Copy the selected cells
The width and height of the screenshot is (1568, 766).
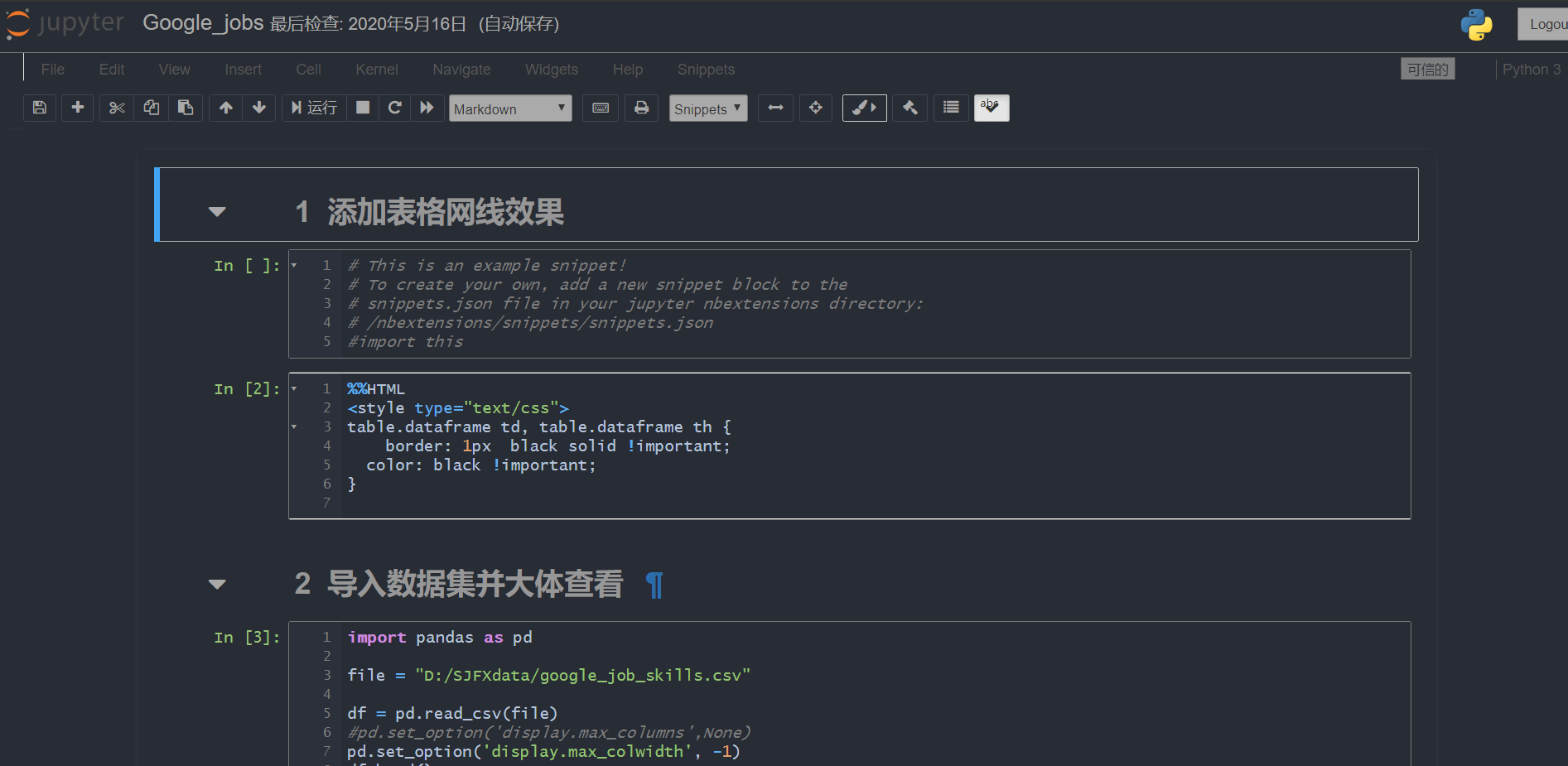(x=151, y=108)
